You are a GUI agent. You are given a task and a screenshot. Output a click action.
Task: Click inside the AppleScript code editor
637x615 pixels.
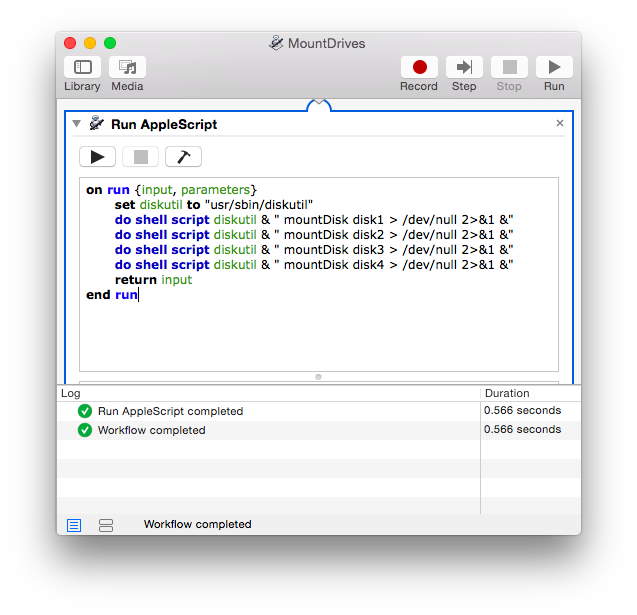pyautogui.click(x=319, y=274)
